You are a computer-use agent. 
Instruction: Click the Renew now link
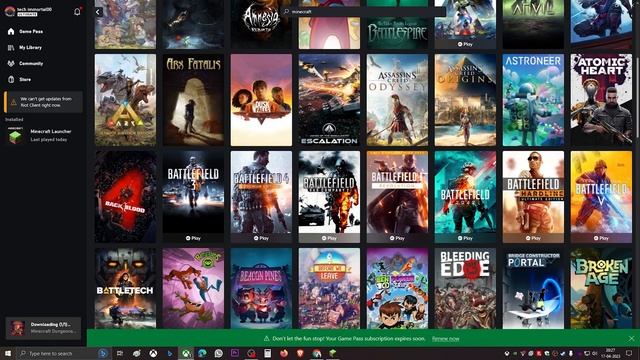point(445,339)
